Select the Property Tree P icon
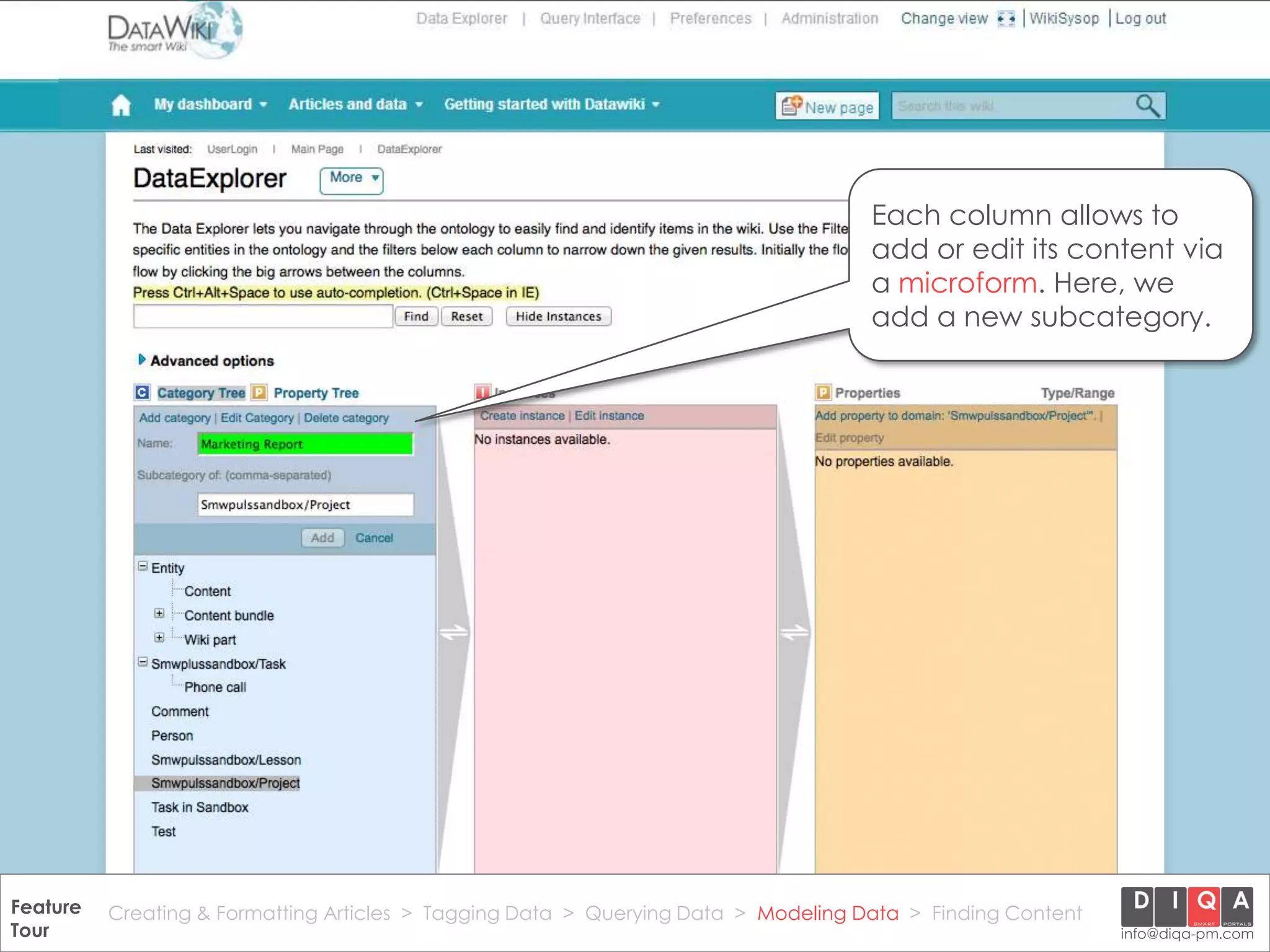This screenshot has width=1270, height=952. tap(259, 392)
